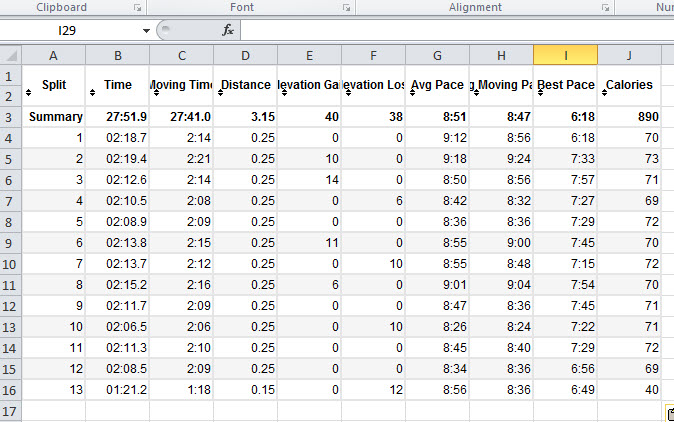Click the Moving Time column sort arrows
This screenshot has height=422, width=674.
156,92
